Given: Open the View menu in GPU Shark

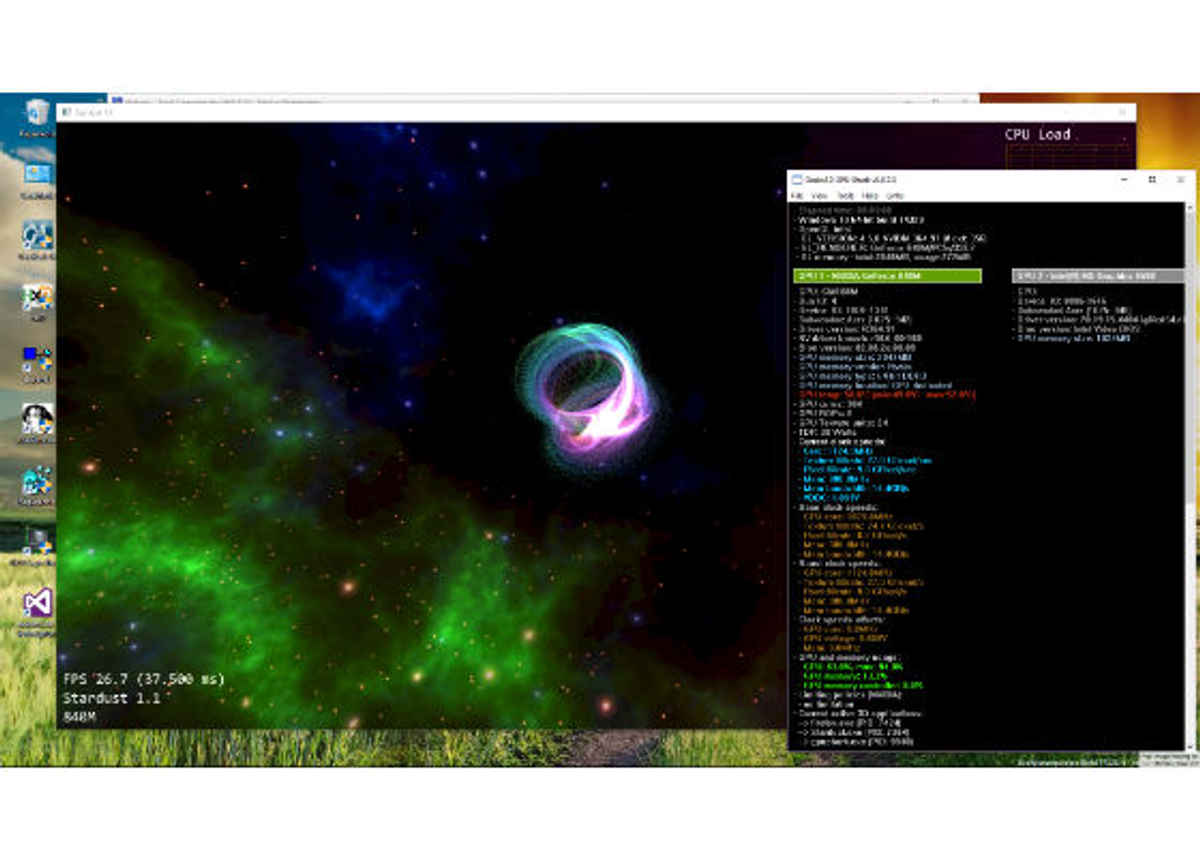Looking at the screenshot, I should pos(820,196).
